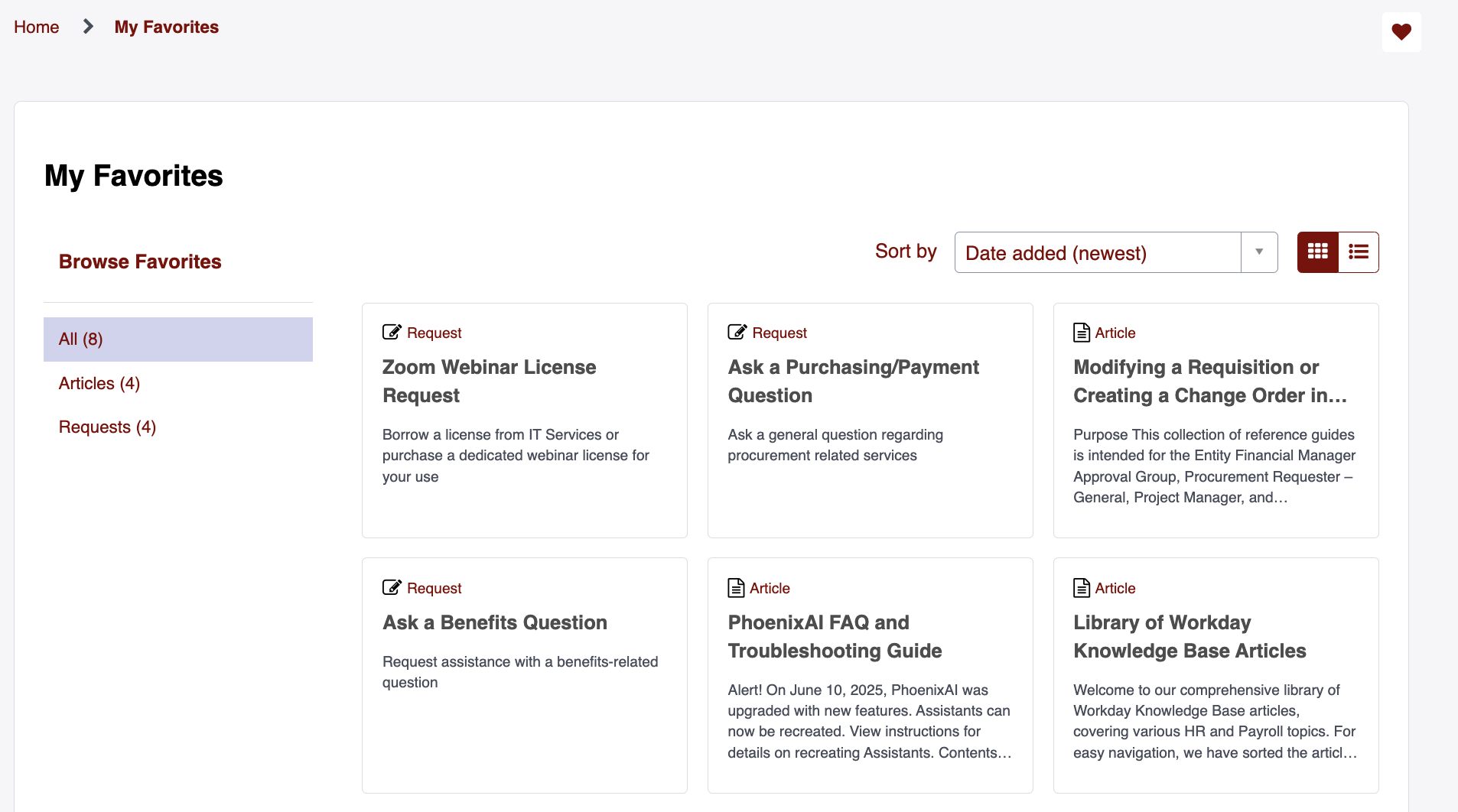Switch to list view layout

click(1359, 252)
